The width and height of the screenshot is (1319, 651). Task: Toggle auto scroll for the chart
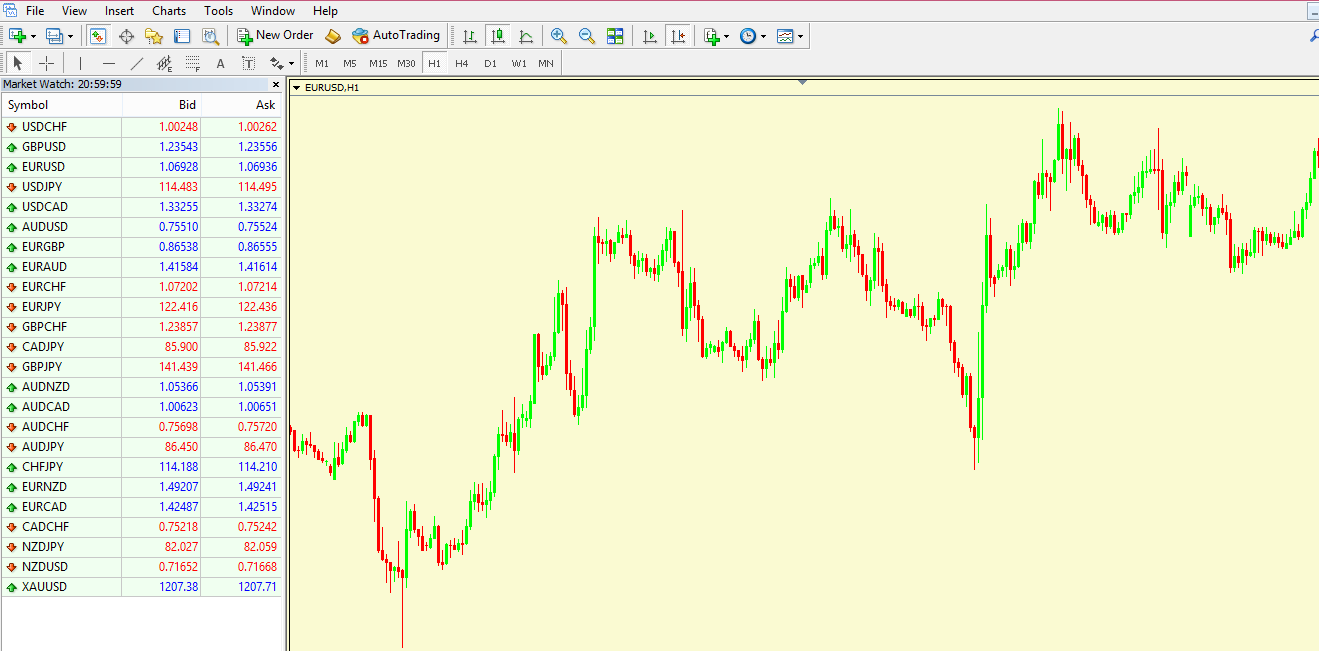coord(650,36)
